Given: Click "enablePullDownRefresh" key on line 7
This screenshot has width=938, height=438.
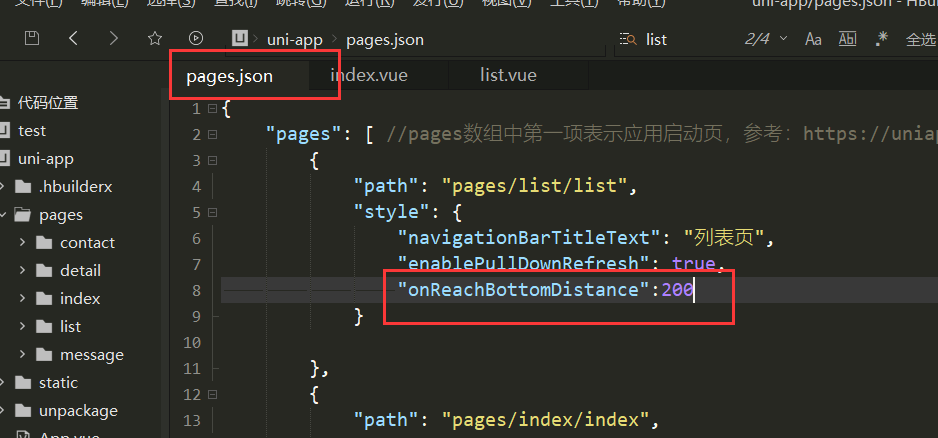Looking at the screenshot, I should pyautogui.click(x=524, y=264).
